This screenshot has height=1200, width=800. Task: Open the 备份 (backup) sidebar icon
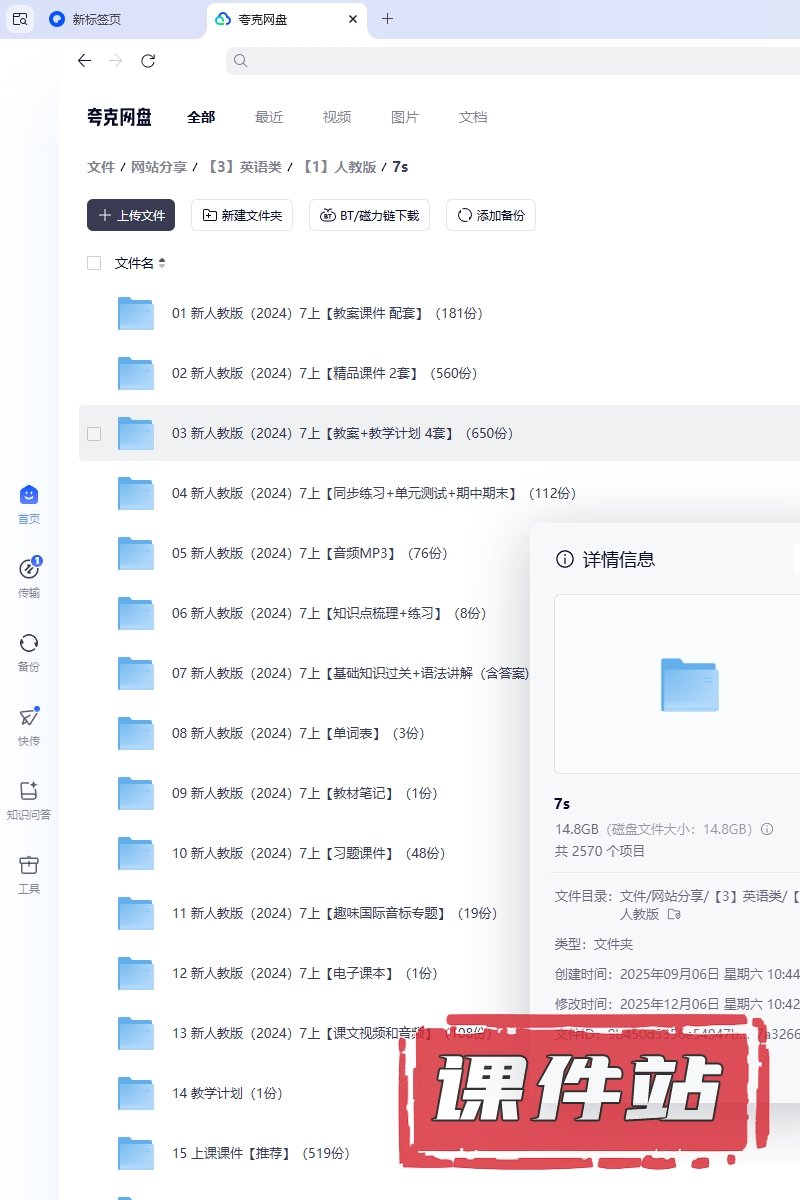29,644
